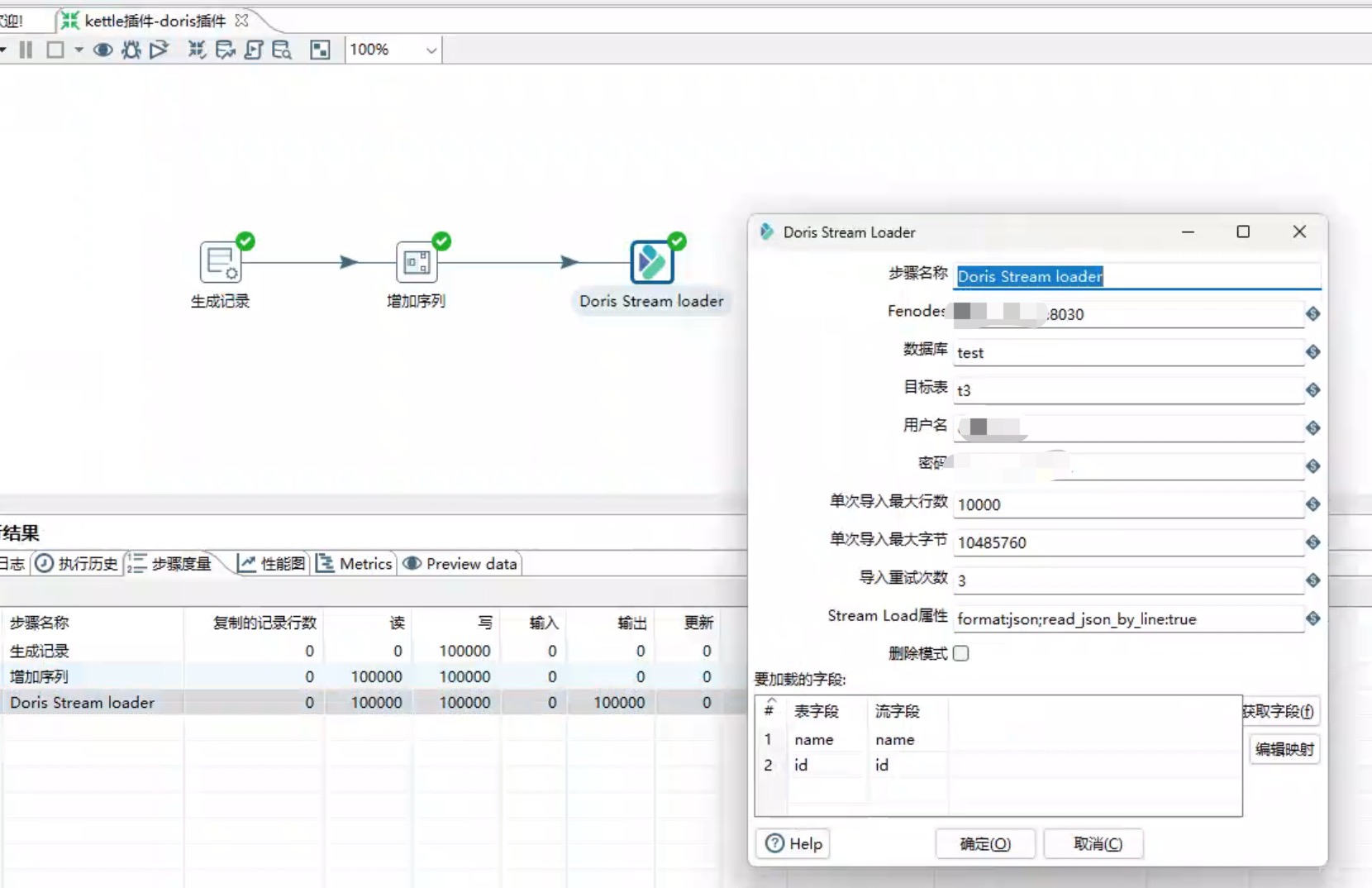Click the green check on Doris loader step
This screenshot has height=888, width=1372.
[677, 241]
